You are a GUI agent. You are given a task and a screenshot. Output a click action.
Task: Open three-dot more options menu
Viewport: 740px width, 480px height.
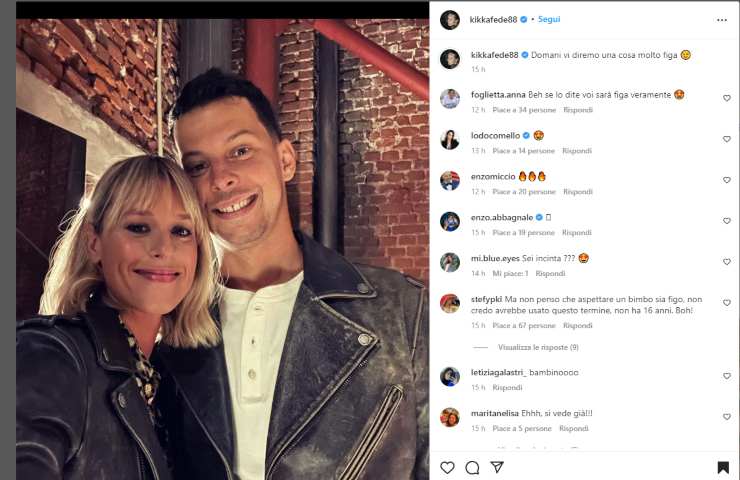722,19
